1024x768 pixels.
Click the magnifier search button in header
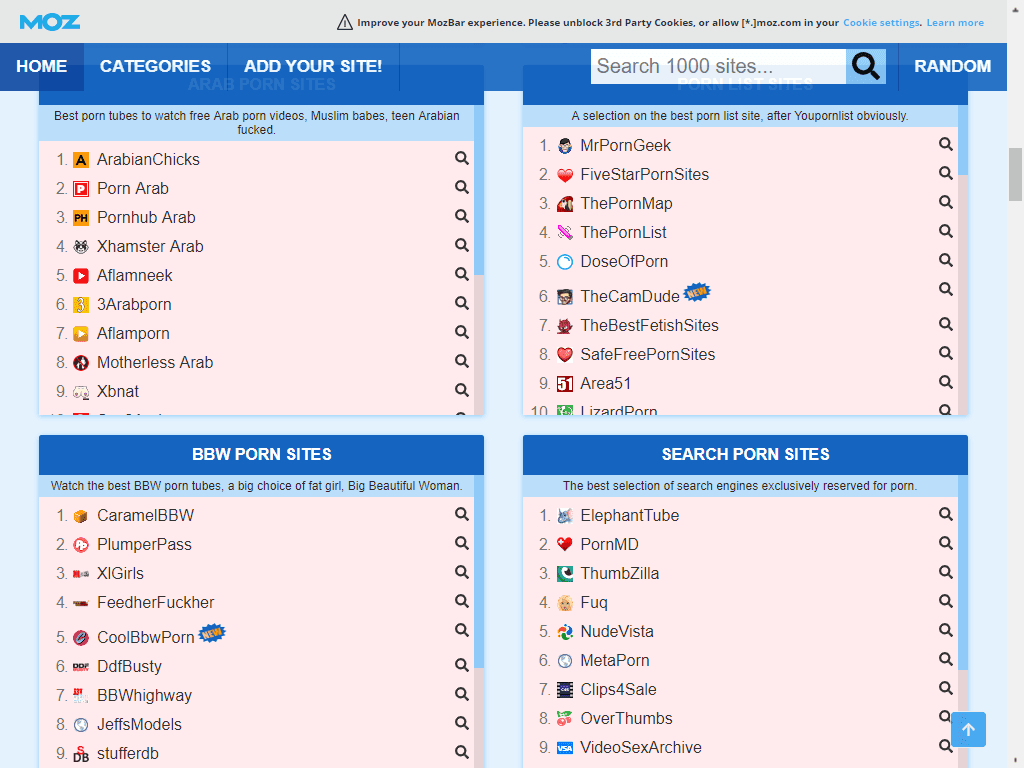865,67
